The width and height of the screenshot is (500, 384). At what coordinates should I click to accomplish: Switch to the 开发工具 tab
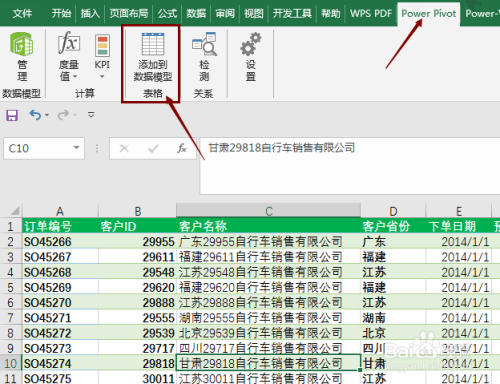292,14
